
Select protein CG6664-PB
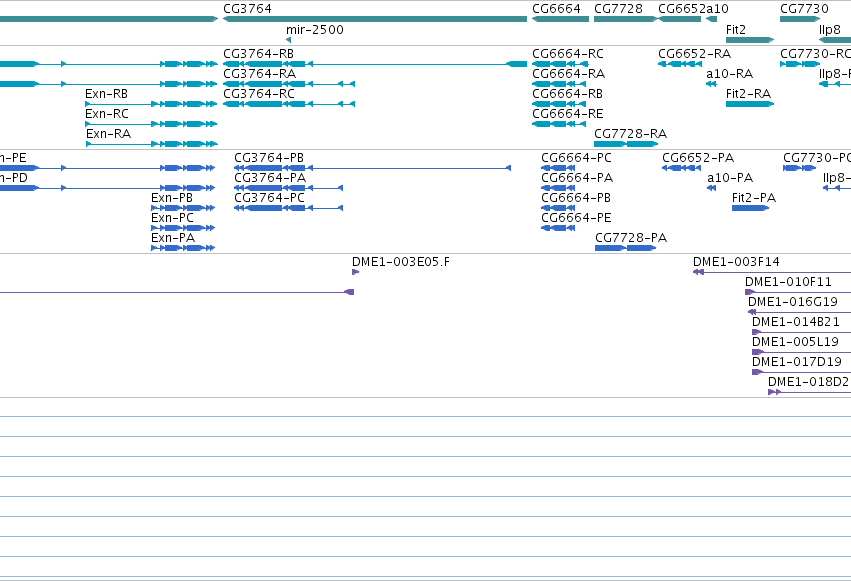558,208
